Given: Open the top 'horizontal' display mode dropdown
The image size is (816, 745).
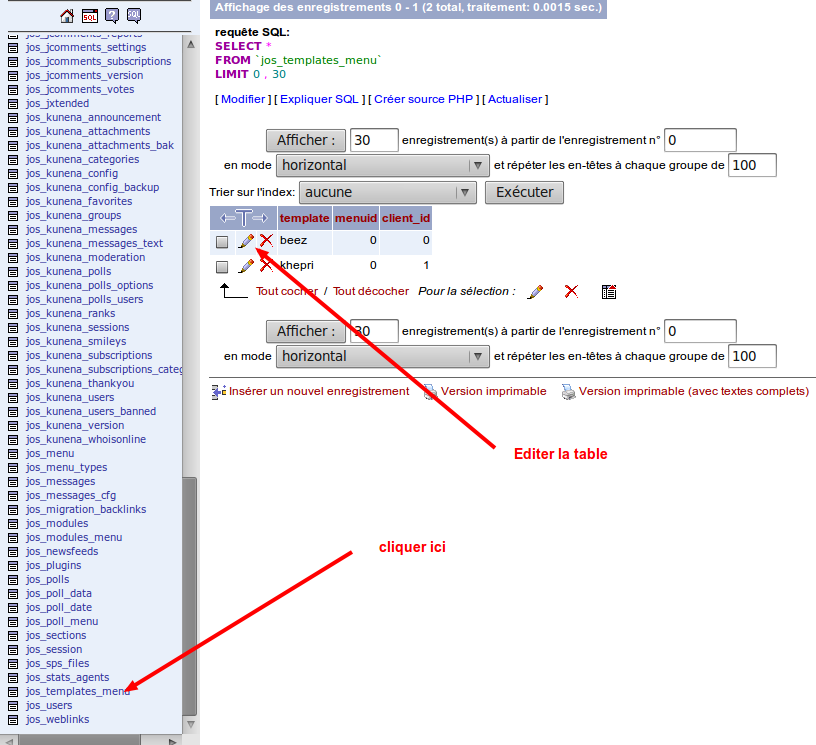Looking at the screenshot, I should coord(382,165).
